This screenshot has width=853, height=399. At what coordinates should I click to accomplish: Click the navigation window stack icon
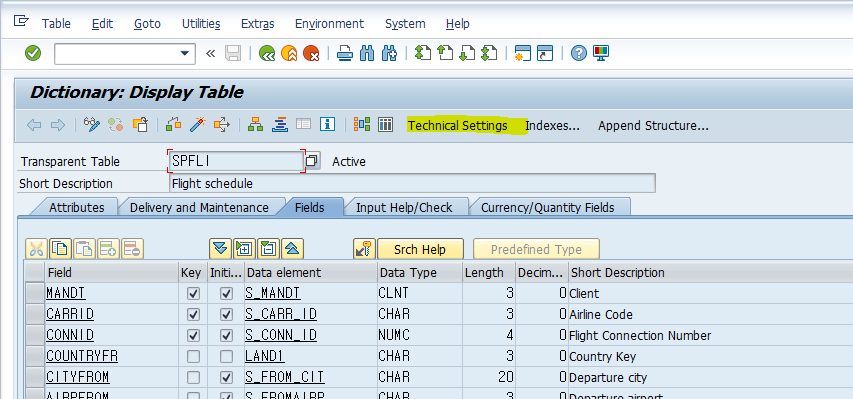pos(280,125)
